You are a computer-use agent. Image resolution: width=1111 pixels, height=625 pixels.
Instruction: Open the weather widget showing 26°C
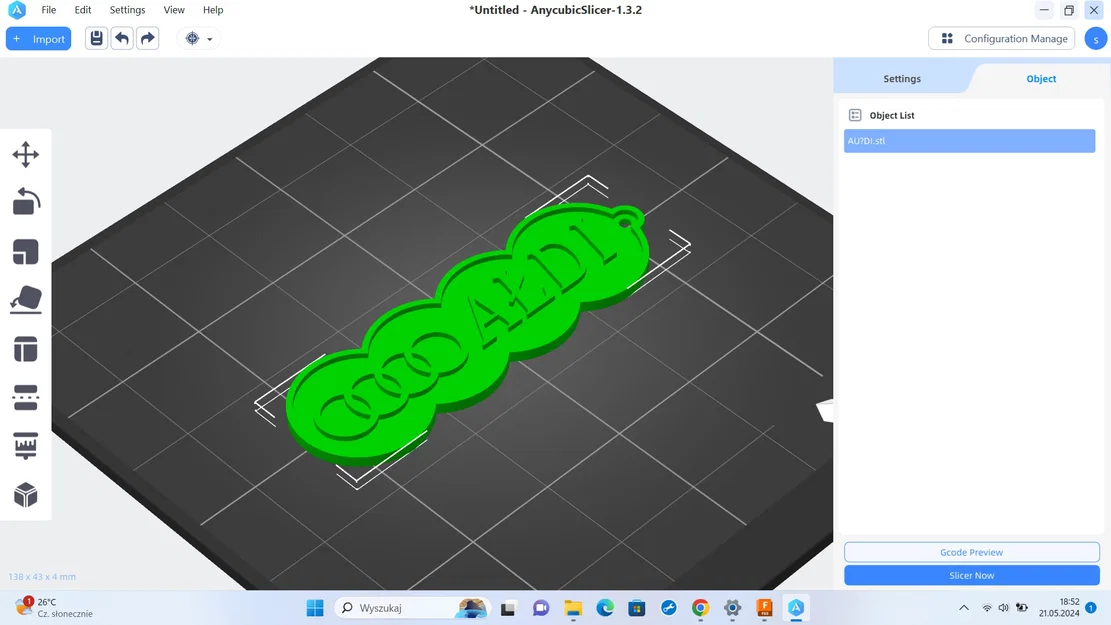55,608
